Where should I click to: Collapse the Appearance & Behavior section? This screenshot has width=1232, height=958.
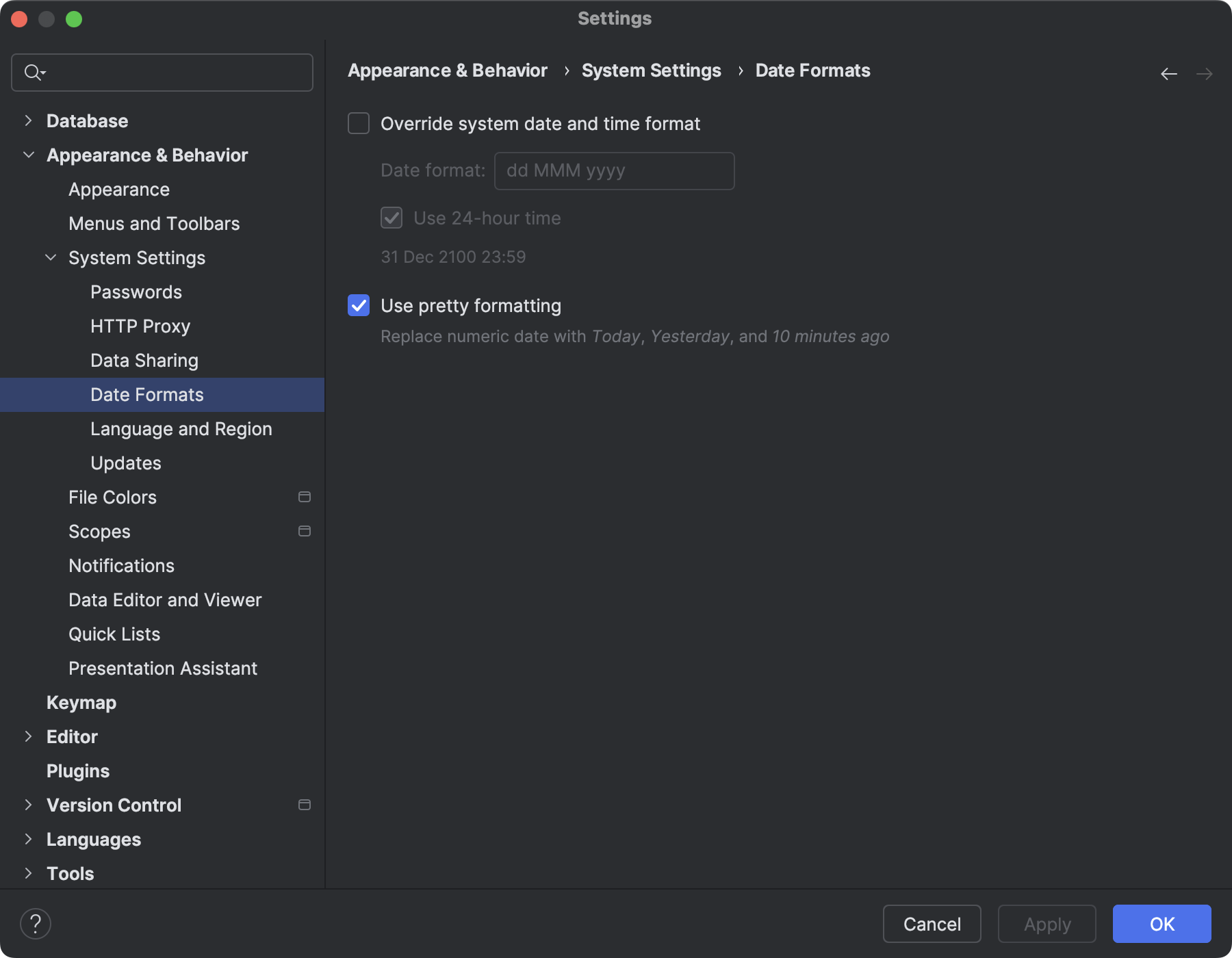[28, 155]
